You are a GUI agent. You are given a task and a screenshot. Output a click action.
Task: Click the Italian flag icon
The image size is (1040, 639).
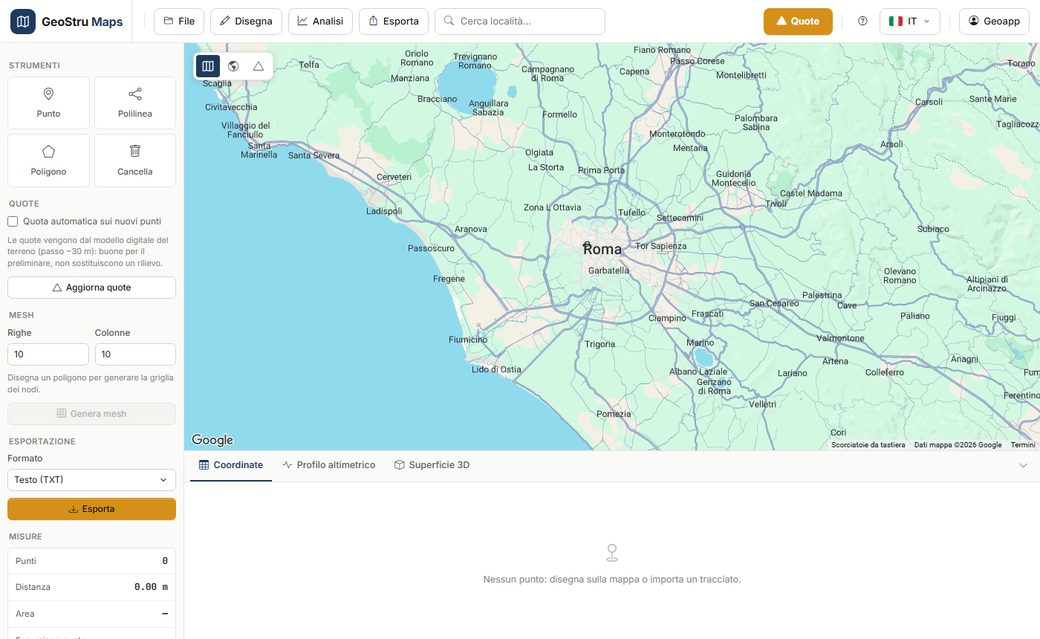[x=895, y=21]
